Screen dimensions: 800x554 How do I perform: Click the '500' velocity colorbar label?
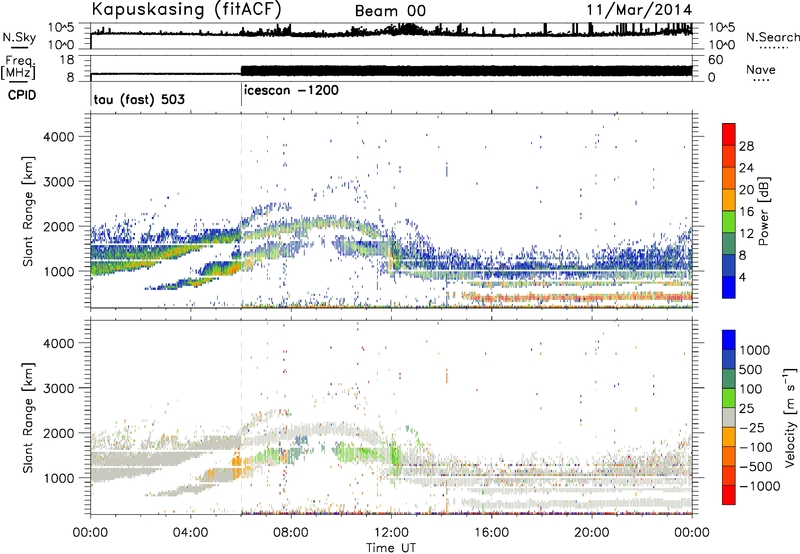click(x=749, y=369)
